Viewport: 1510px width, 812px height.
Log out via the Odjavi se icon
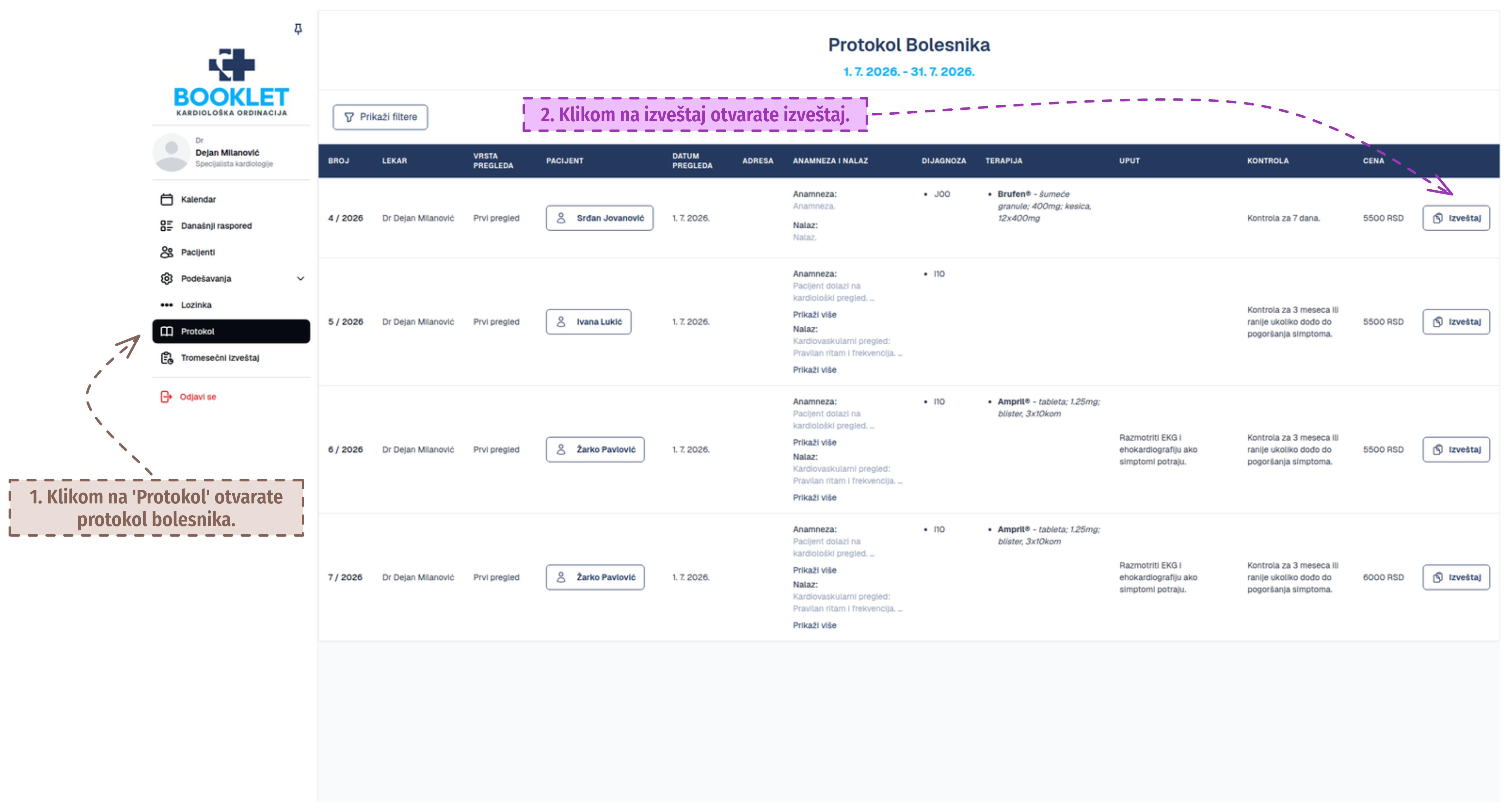click(x=166, y=397)
